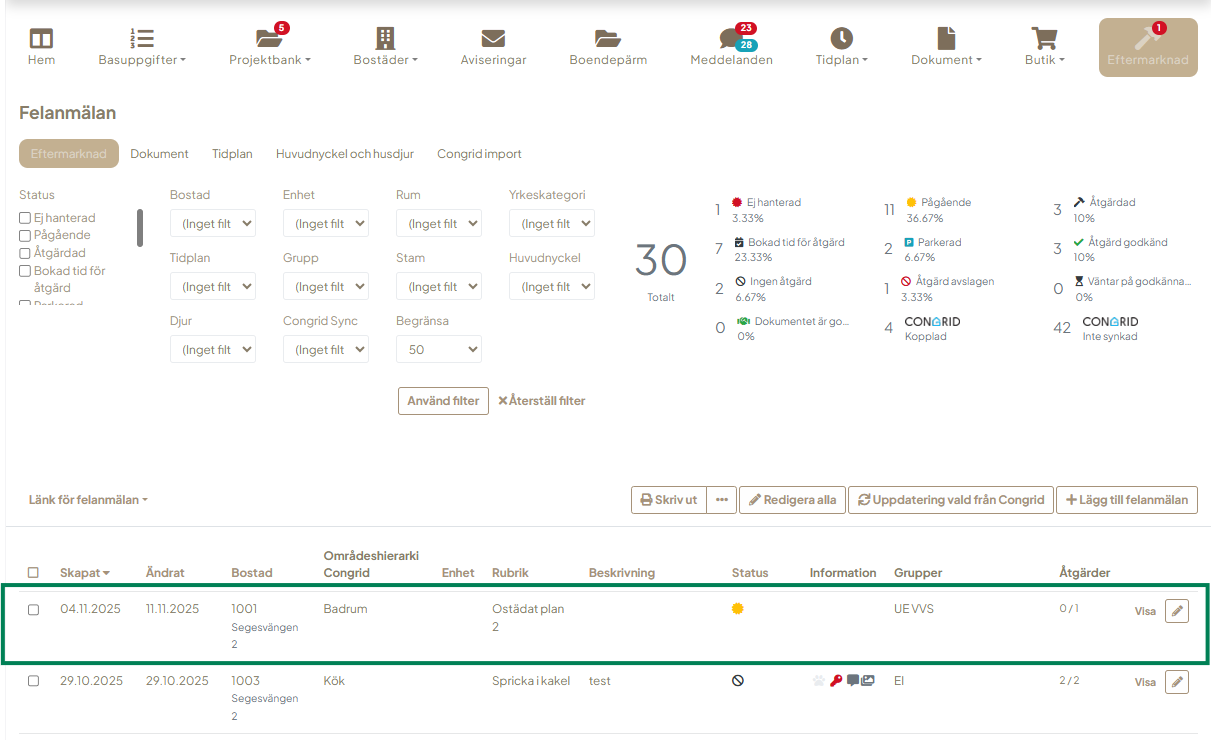Viewport: 1211px width, 740px height.
Task: Check the Pågående status checkbox
Action: point(25,235)
